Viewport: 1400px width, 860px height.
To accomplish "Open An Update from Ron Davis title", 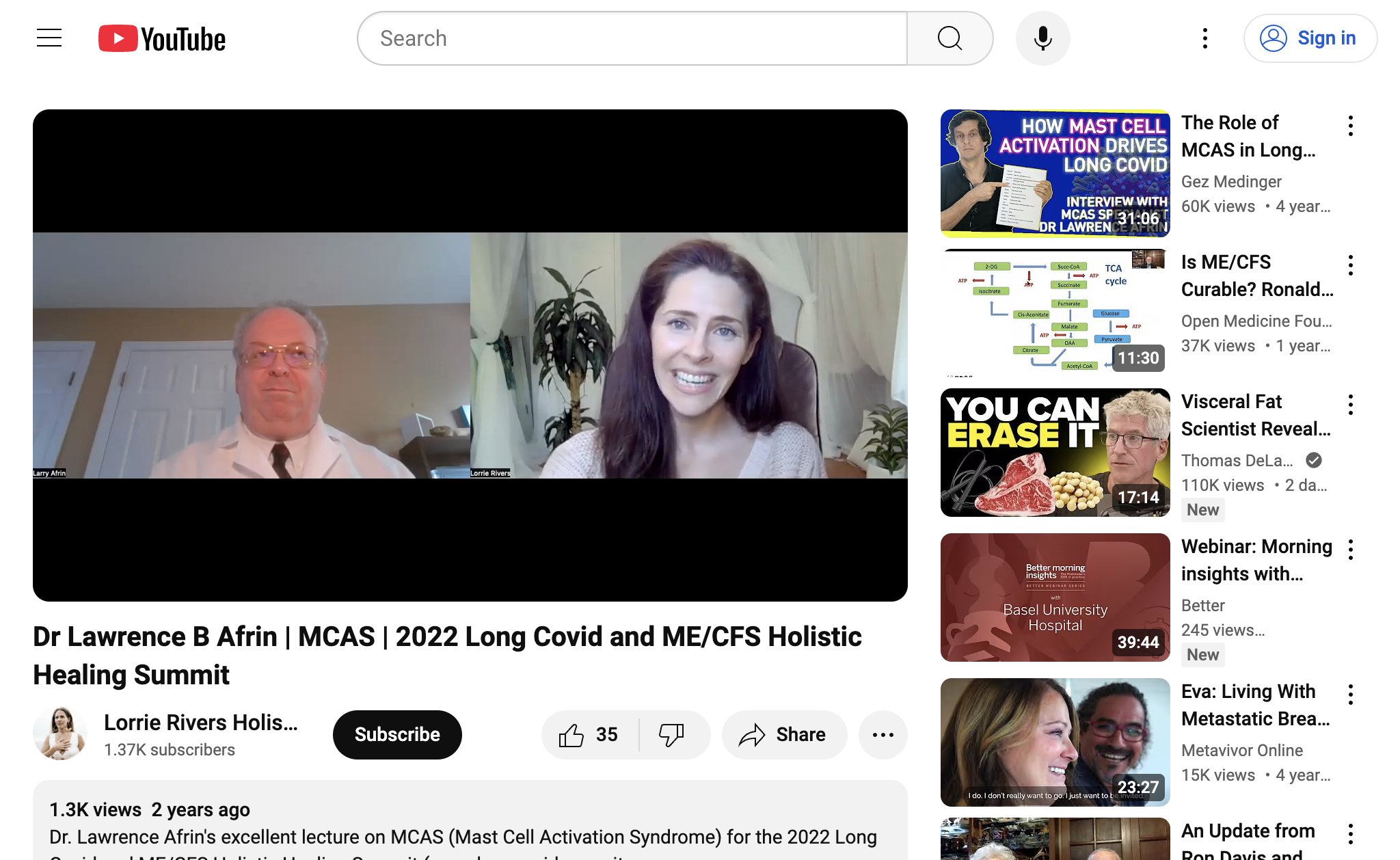I will tap(1248, 840).
